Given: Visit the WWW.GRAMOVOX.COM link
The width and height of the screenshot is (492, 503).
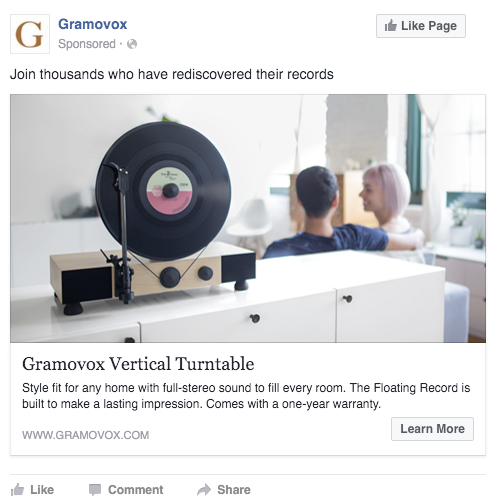Looking at the screenshot, I should tap(86, 435).
